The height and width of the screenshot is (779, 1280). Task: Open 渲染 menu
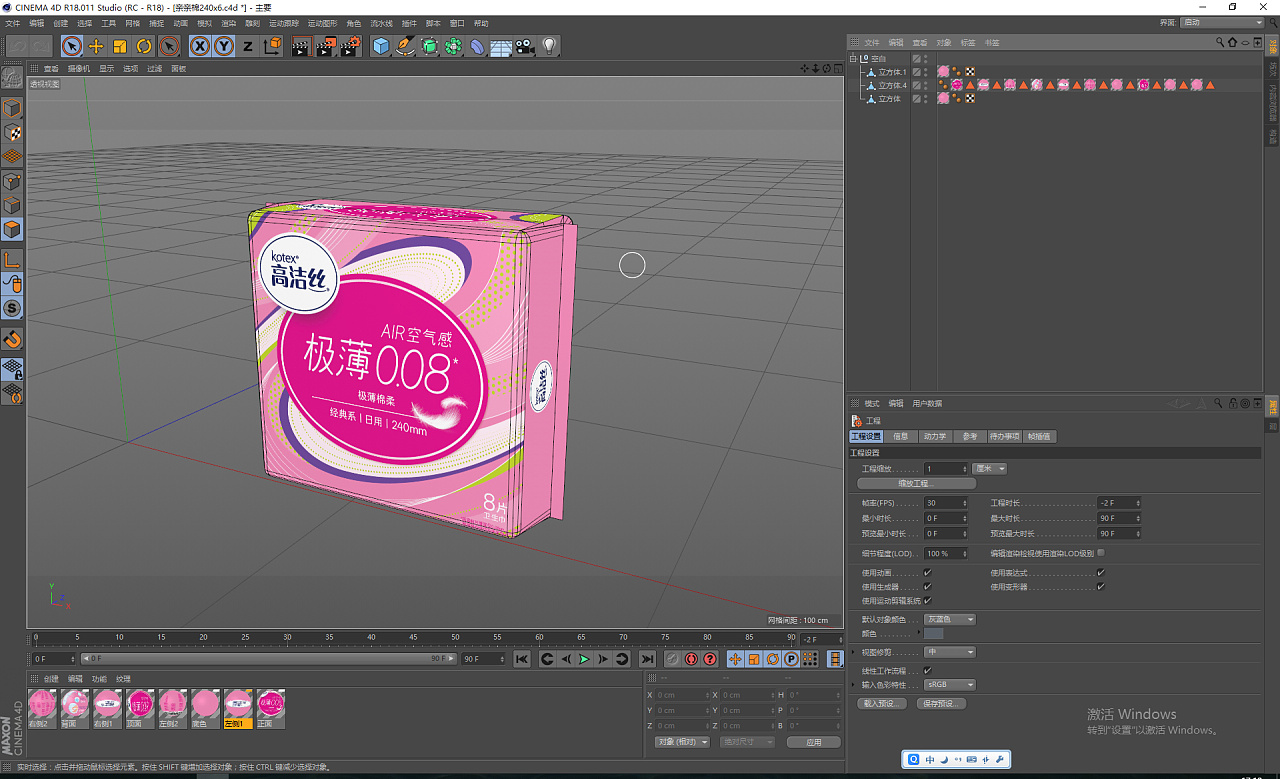click(x=229, y=22)
